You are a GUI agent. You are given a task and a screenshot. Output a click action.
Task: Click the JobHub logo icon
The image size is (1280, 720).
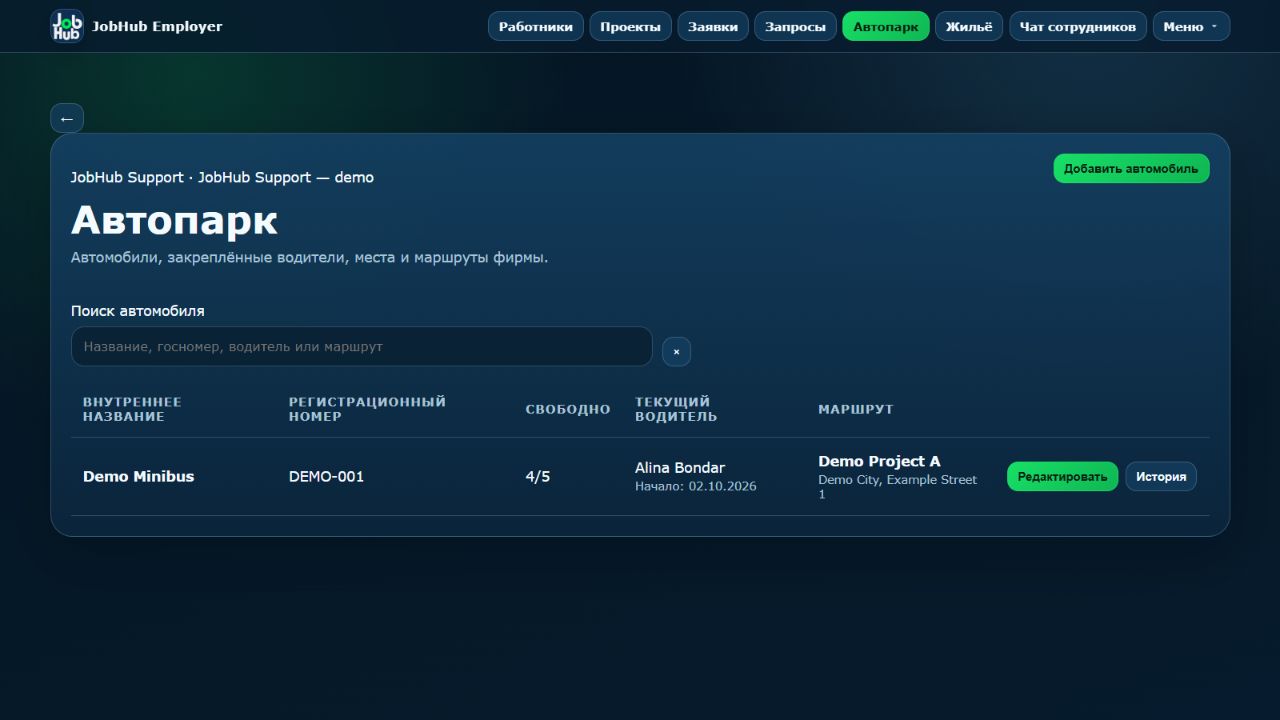tap(67, 26)
